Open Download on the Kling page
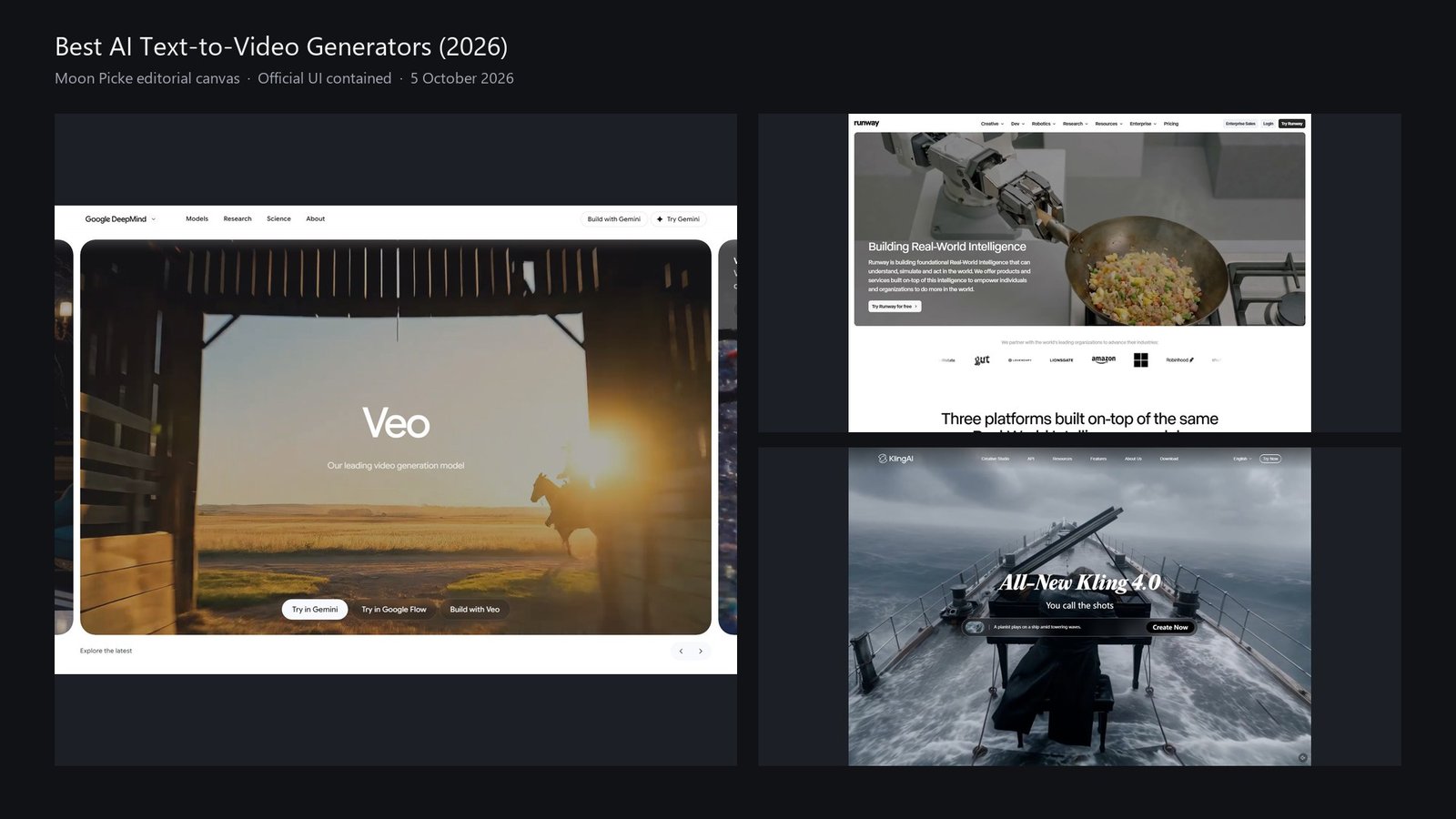The image size is (1456, 819). click(x=1169, y=459)
